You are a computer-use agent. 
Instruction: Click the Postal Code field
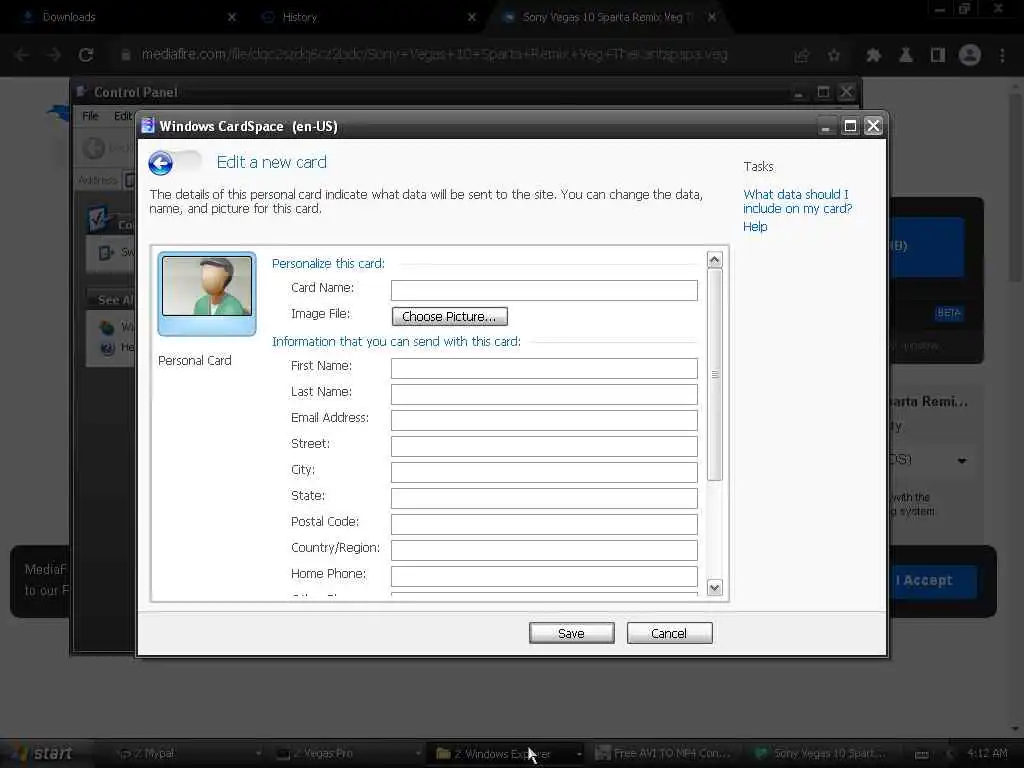coord(544,524)
